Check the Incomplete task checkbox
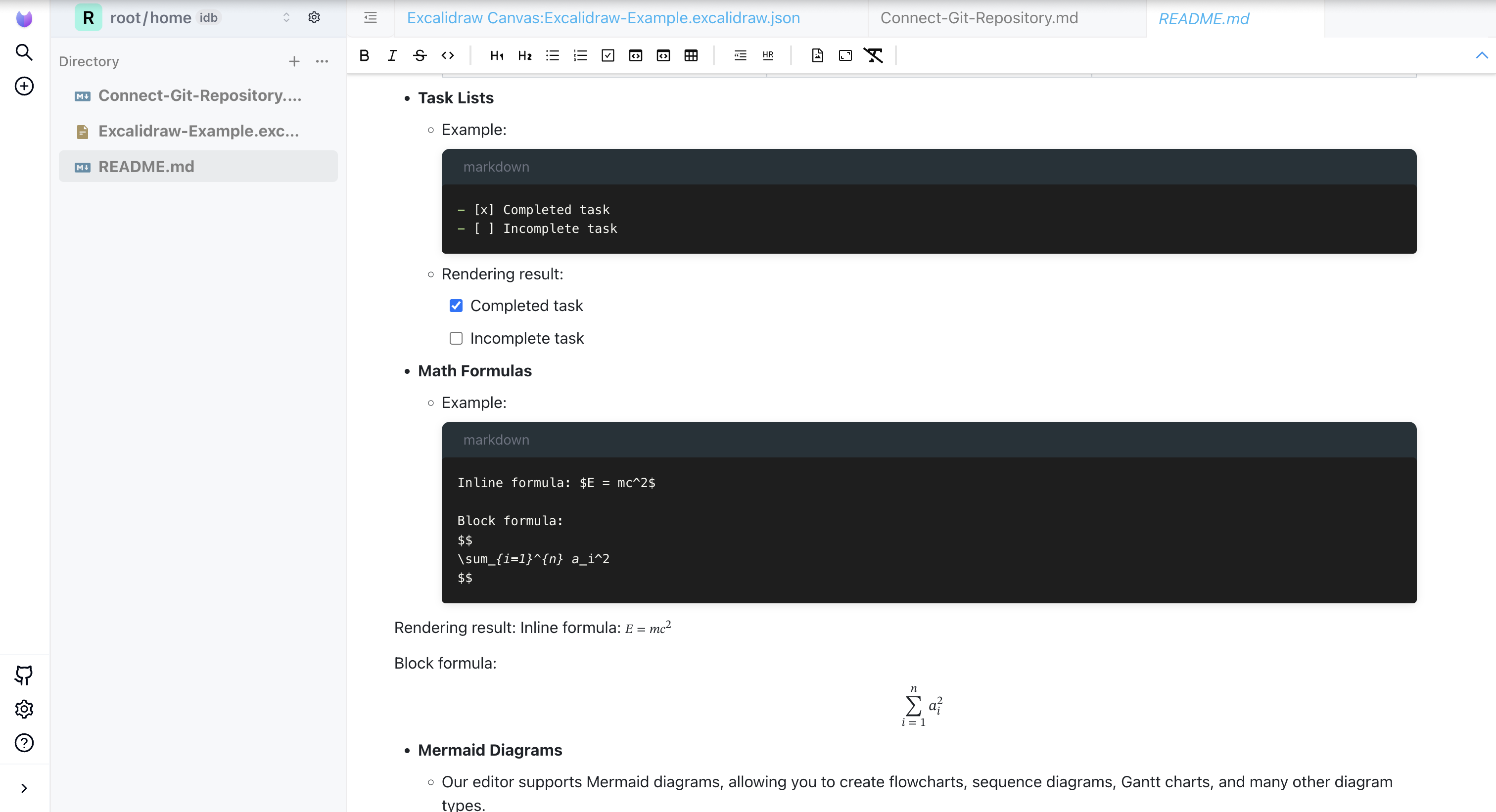 click(456, 338)
